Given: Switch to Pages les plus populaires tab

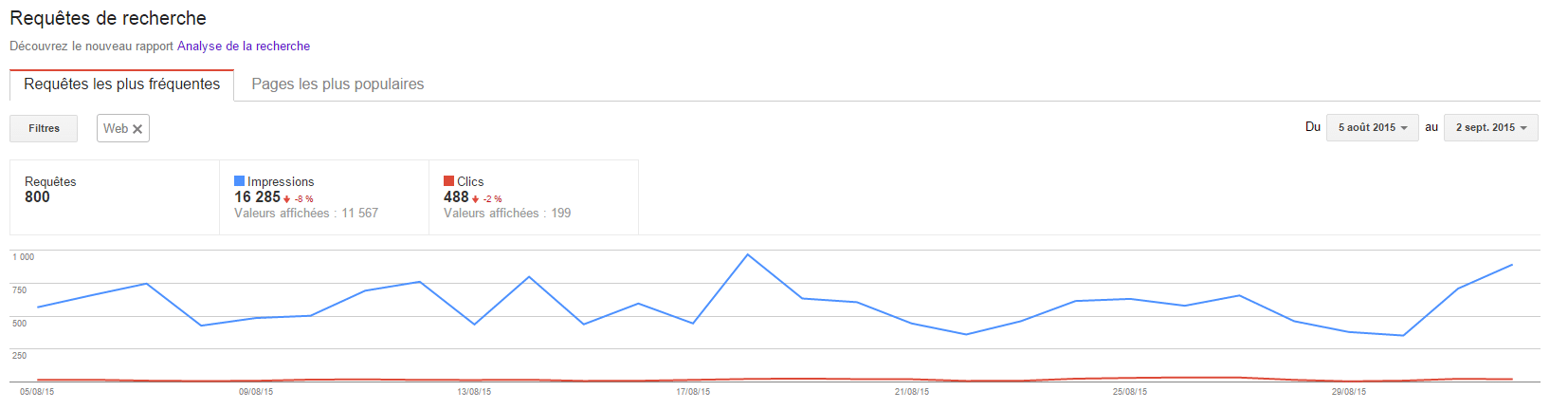Looking at the screenshot, I should point(337,84).
